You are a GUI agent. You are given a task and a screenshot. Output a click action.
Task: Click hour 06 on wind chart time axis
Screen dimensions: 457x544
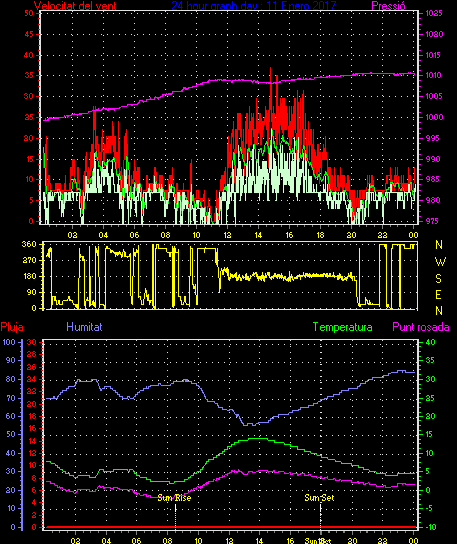(x=134, y=235)
